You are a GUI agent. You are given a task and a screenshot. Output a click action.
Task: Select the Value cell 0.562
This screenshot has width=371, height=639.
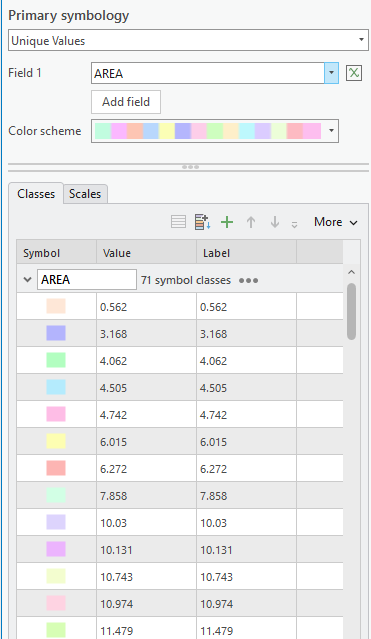146,306
